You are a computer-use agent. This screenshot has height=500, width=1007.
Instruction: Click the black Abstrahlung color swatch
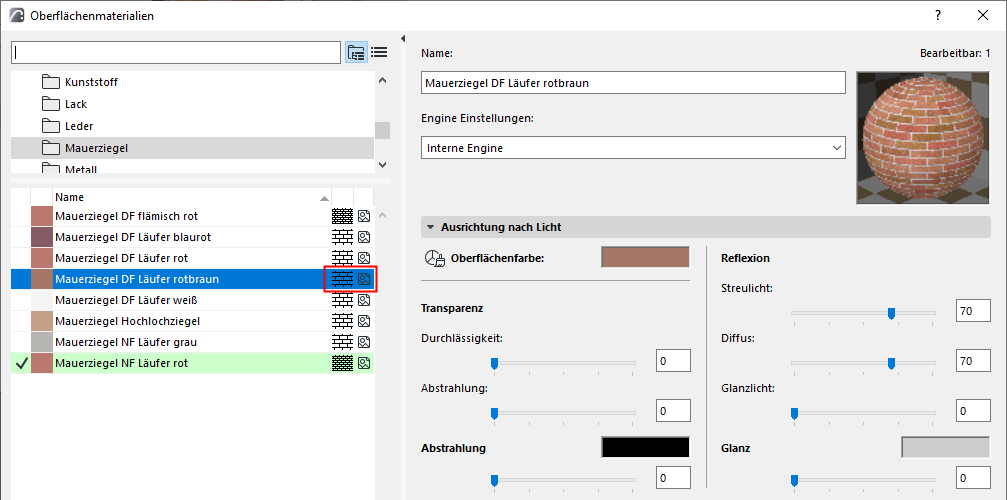(x=645, y=447)
